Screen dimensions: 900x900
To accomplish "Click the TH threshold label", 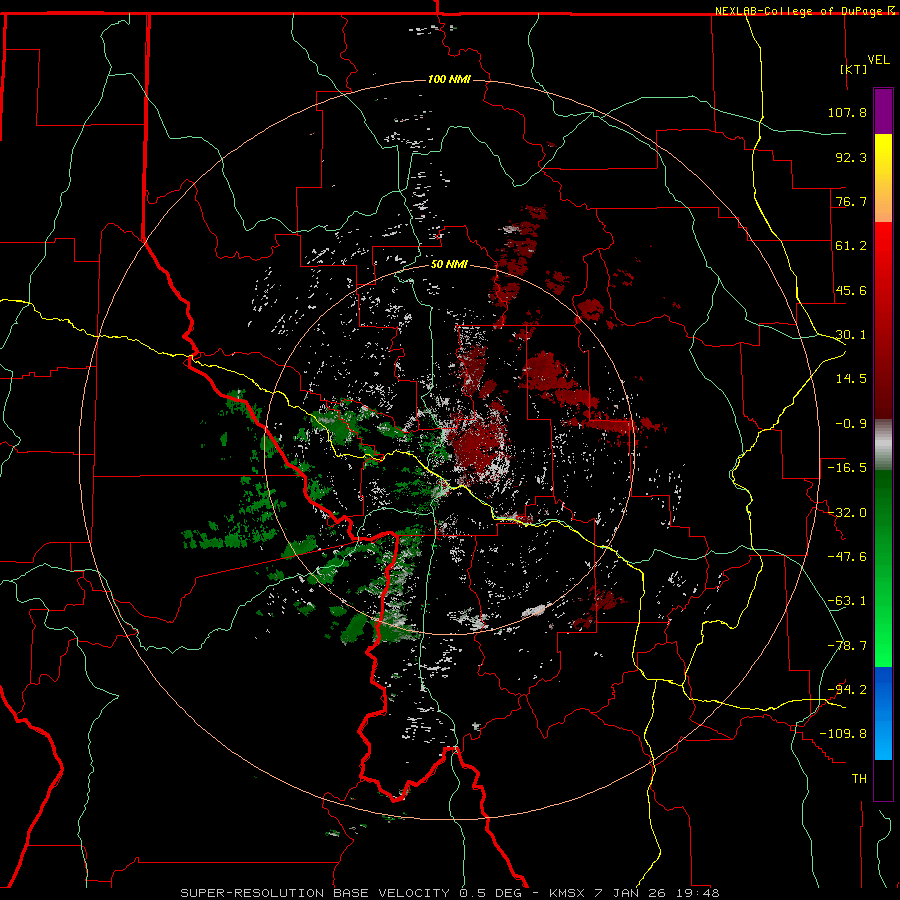I will [x=859, y=778].
